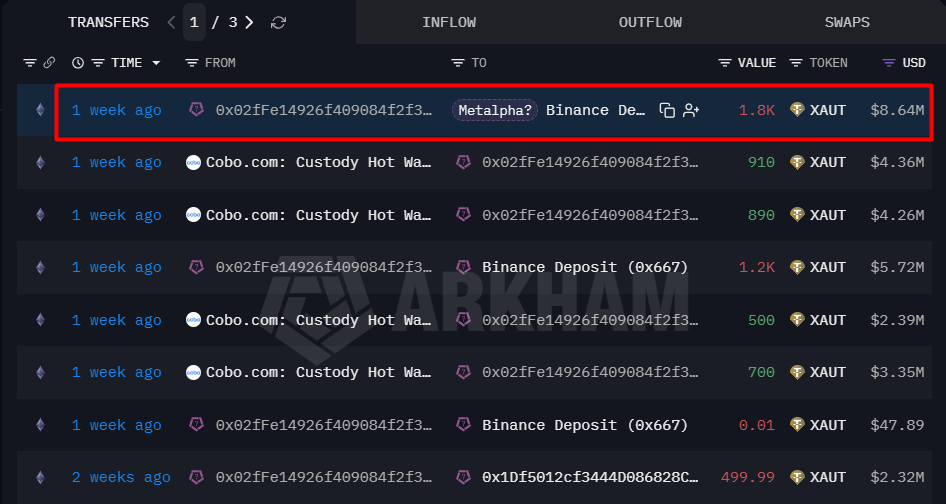The width and height of the screenshot is (946, 504).
Task: Open the TOKEN column filter
Action: (796, 63)
